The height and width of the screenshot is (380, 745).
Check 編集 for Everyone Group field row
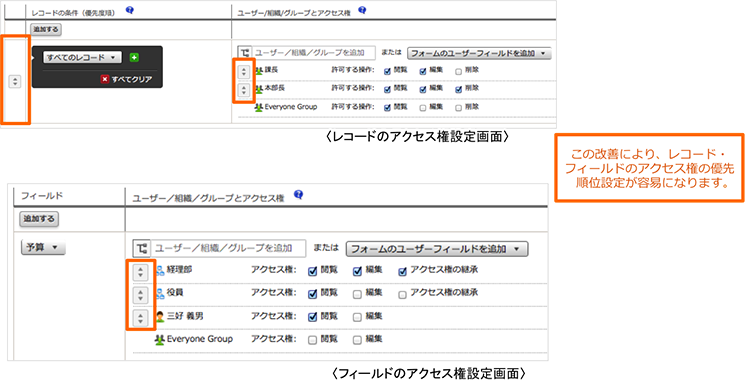click(x=357, y=340)
